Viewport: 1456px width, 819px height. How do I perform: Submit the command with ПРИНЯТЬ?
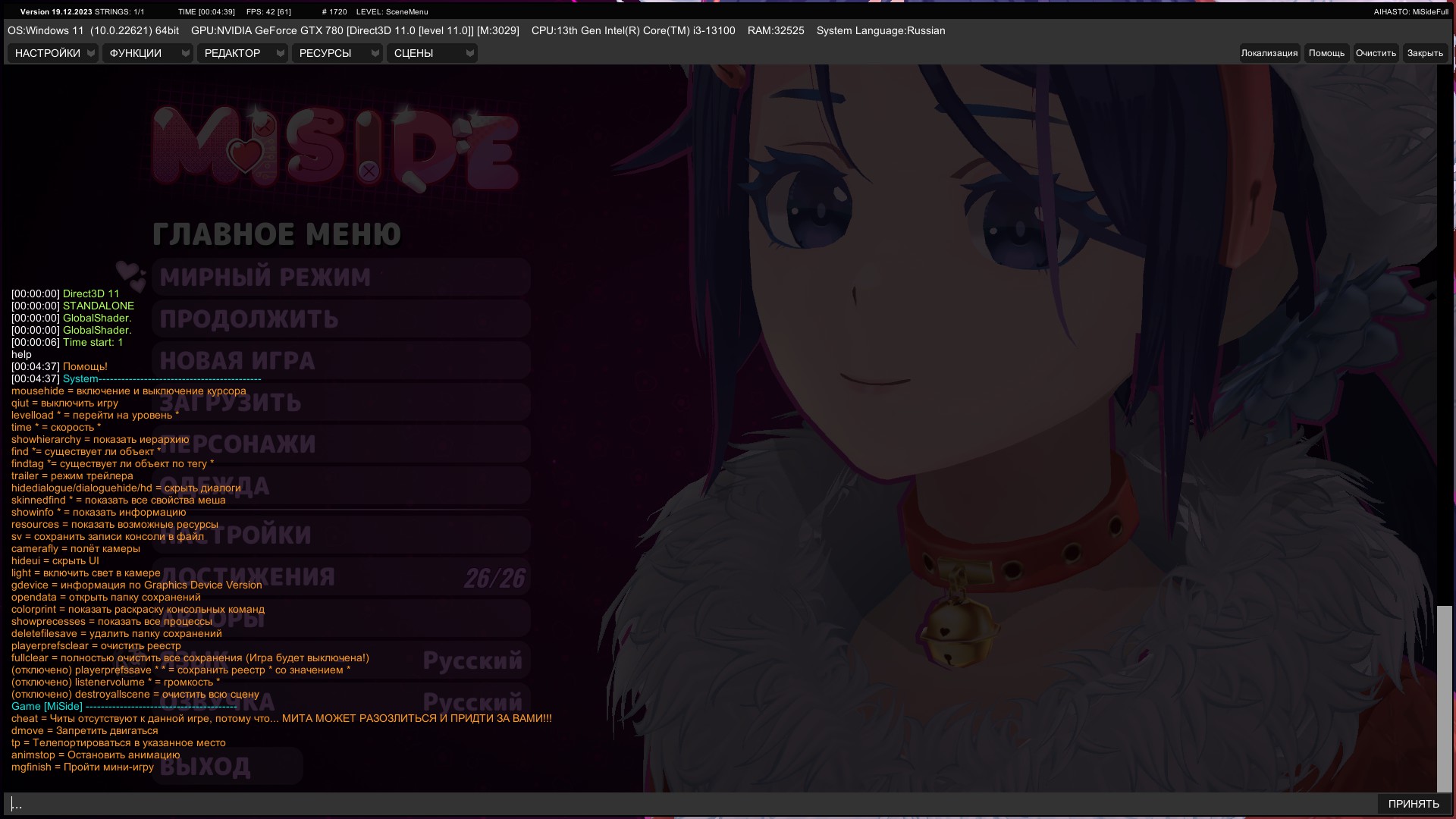tap(1413, 804)
